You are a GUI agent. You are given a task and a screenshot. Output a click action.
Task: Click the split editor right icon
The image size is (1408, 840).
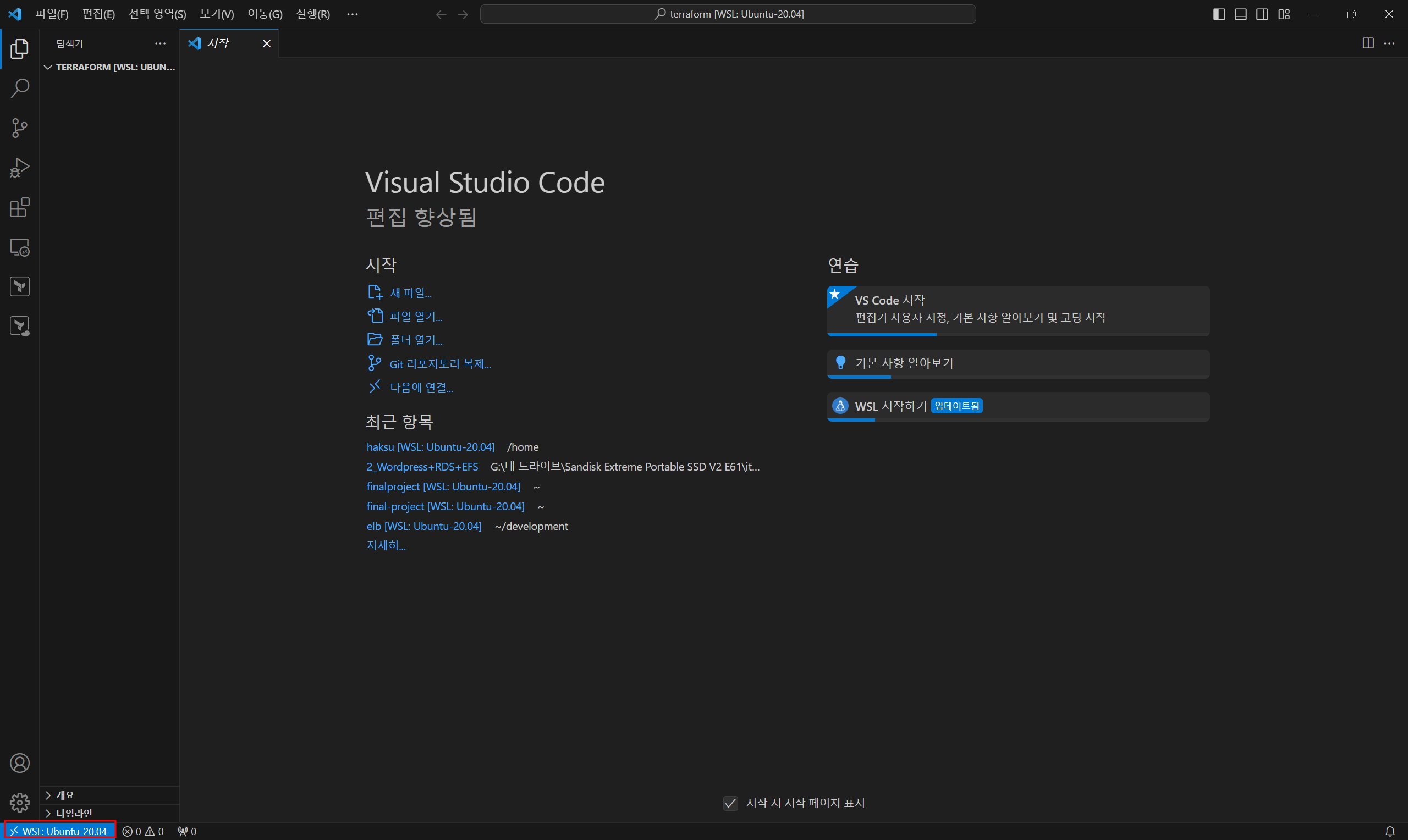1368,43
